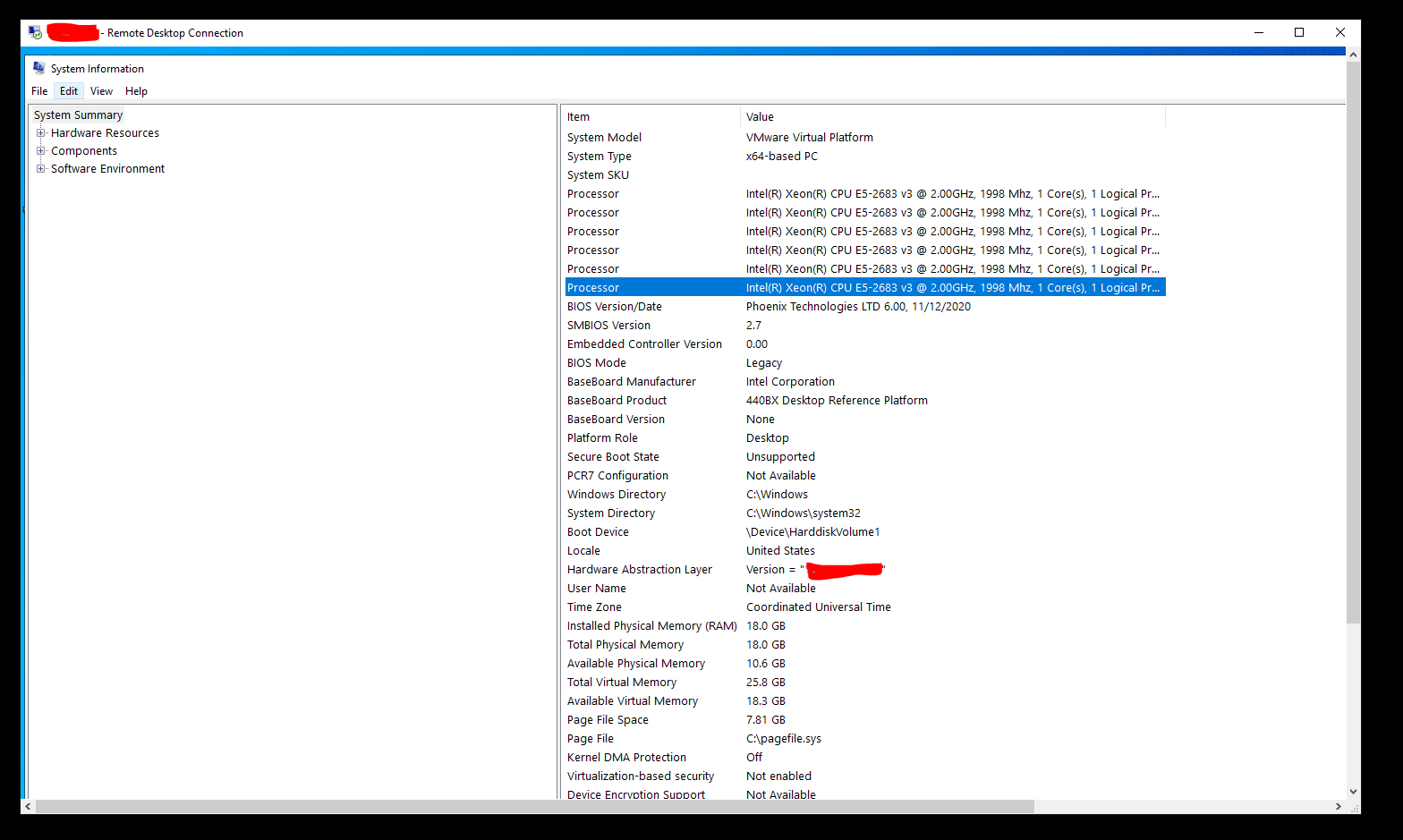Select the Hardware Abstraction Layer row
The height and width of the screenshot is (840, 1403).
point(865,570)
